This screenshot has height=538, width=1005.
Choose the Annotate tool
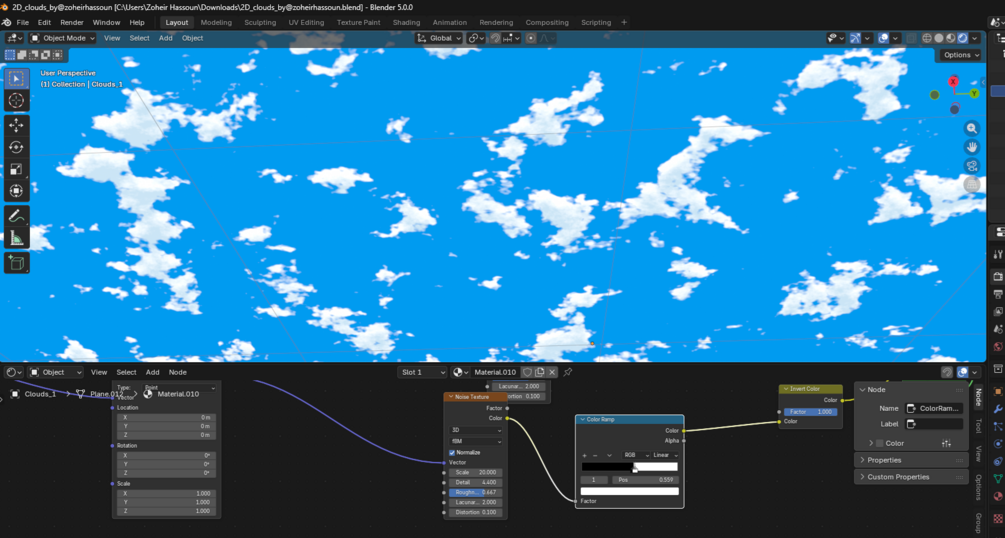tap(17, 216)
